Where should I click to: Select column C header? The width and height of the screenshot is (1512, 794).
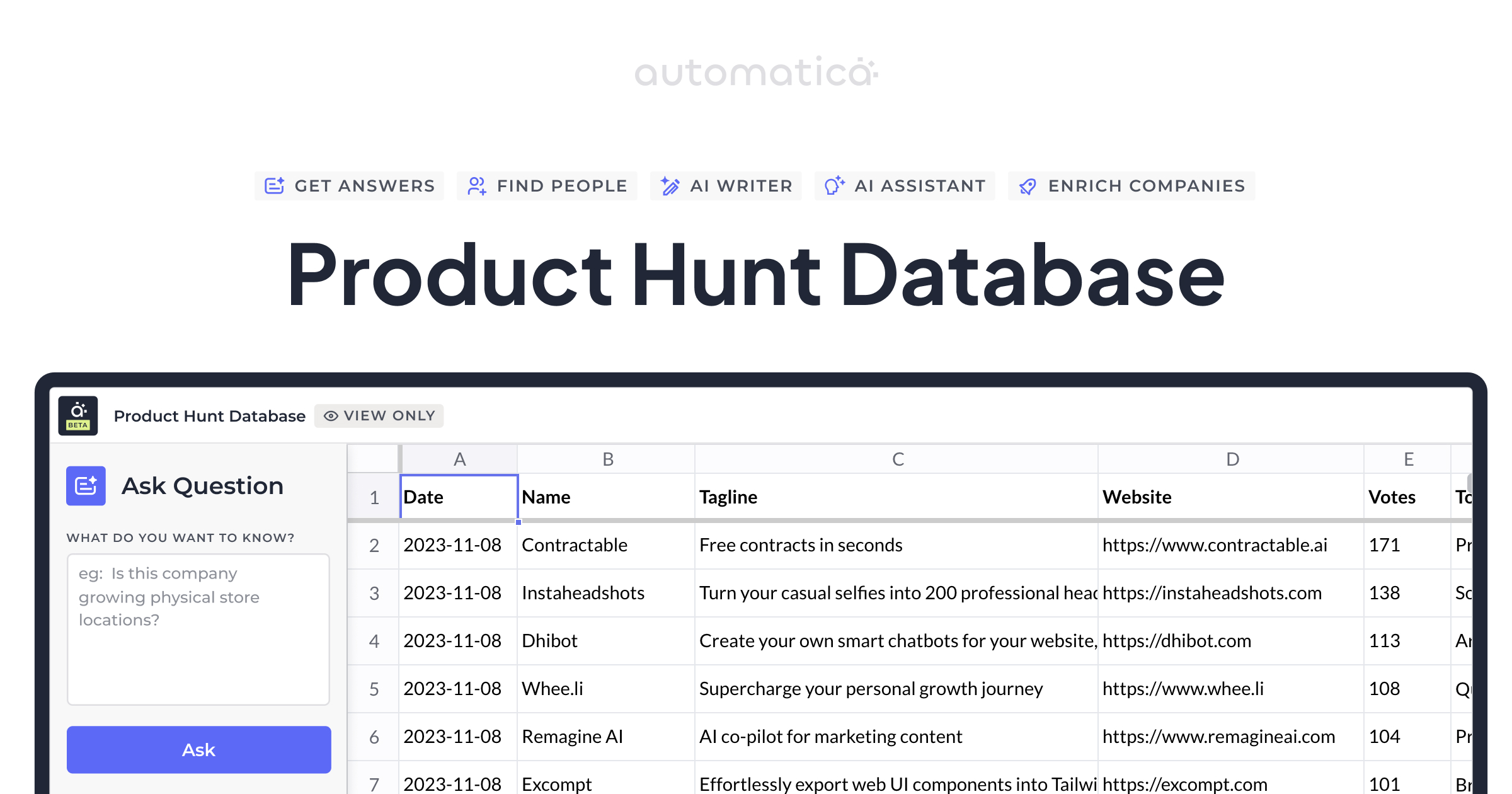click(897, 459)
